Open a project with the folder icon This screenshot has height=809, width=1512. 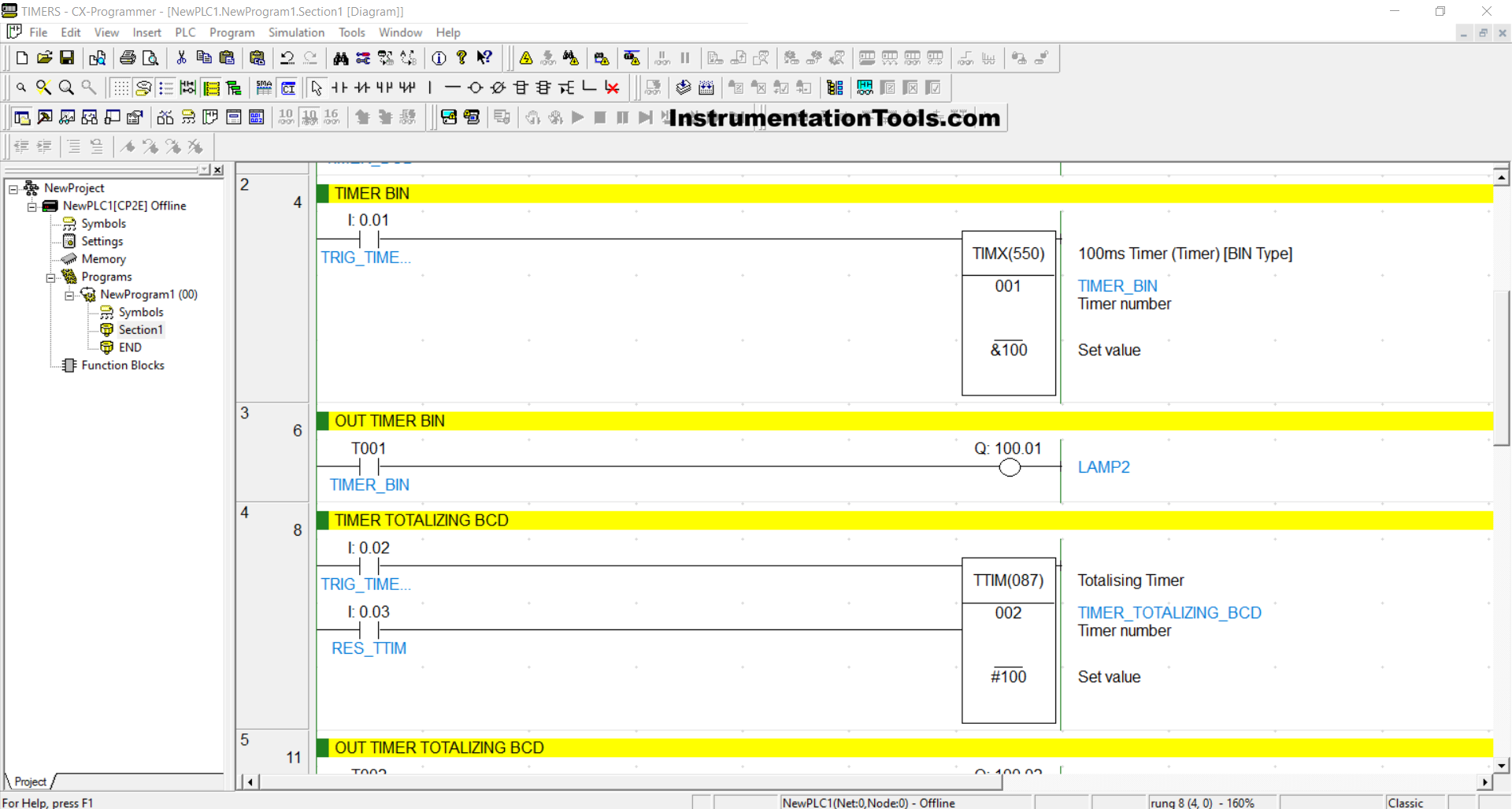pos(45,58)
